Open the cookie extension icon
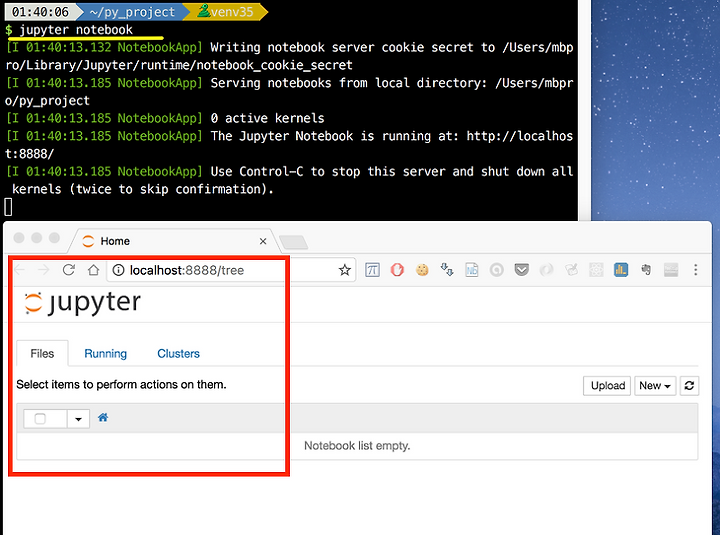Viewport: 720px width, 535px height. pyautogui.click(x=422, y=270)
